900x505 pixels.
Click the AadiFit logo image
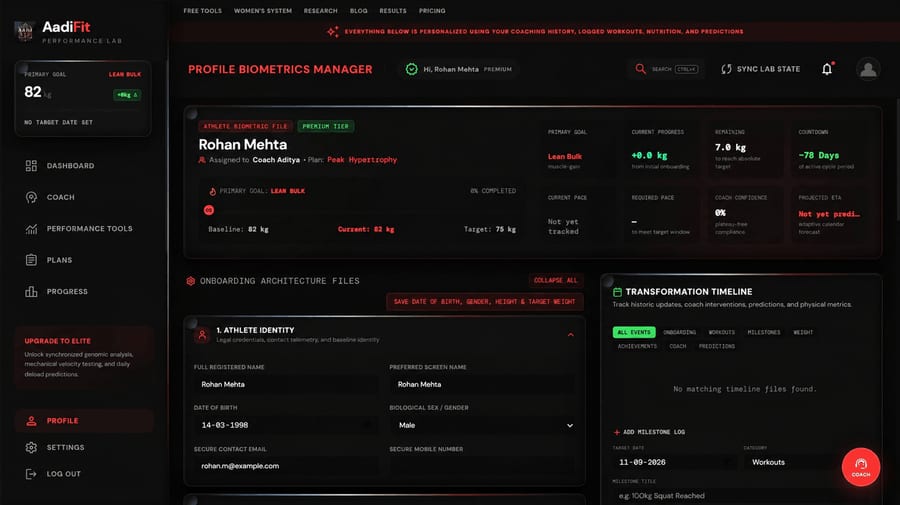pyautogui.click(x=24, y=31)
